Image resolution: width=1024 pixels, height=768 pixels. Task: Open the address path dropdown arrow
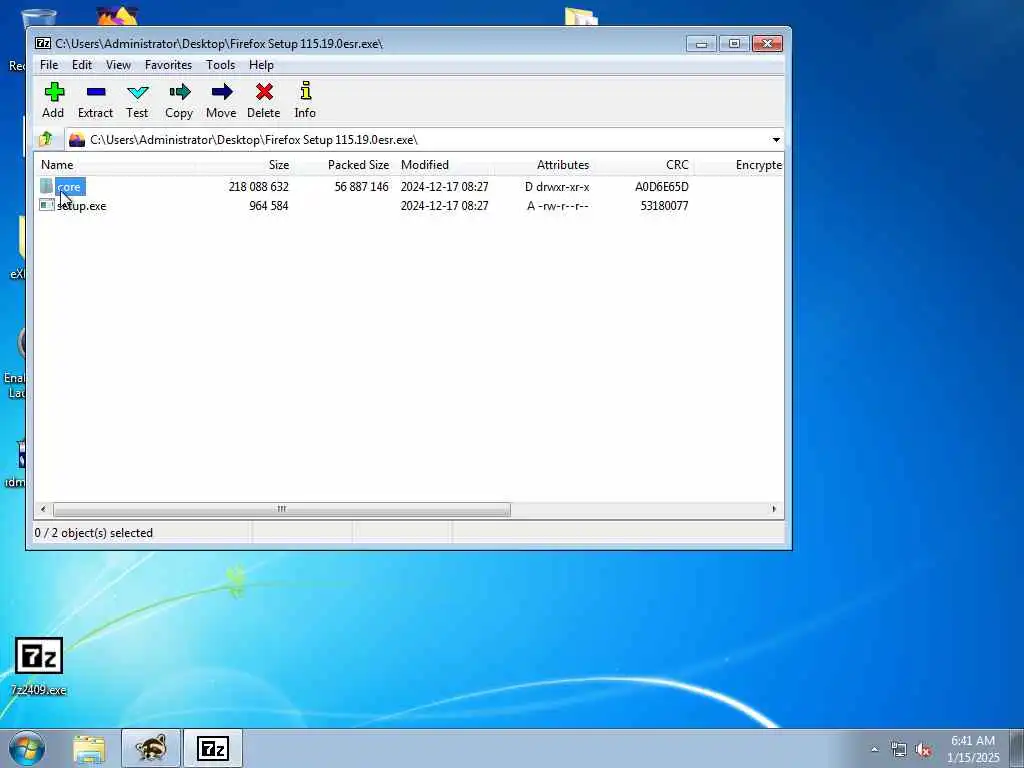776,140
